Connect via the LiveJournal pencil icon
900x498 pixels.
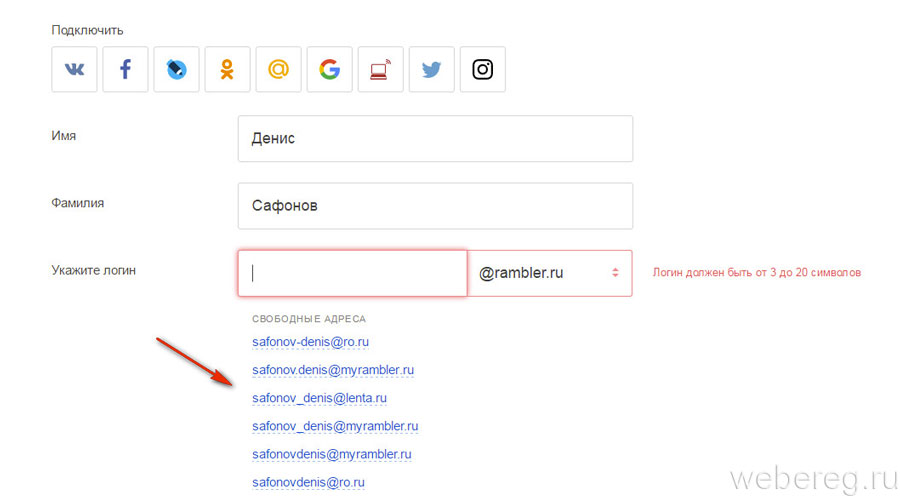pyautogui.click(x=176, y=69)
